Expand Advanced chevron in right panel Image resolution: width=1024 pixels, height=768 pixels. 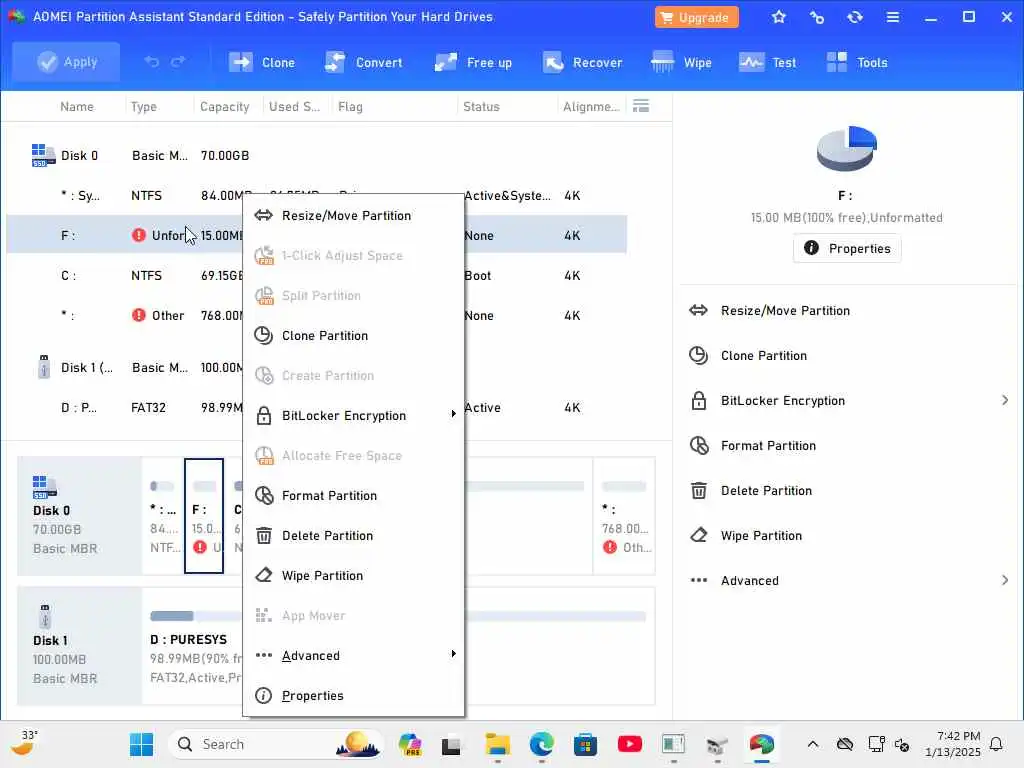pyautogui.click(x=1005, y=580)
